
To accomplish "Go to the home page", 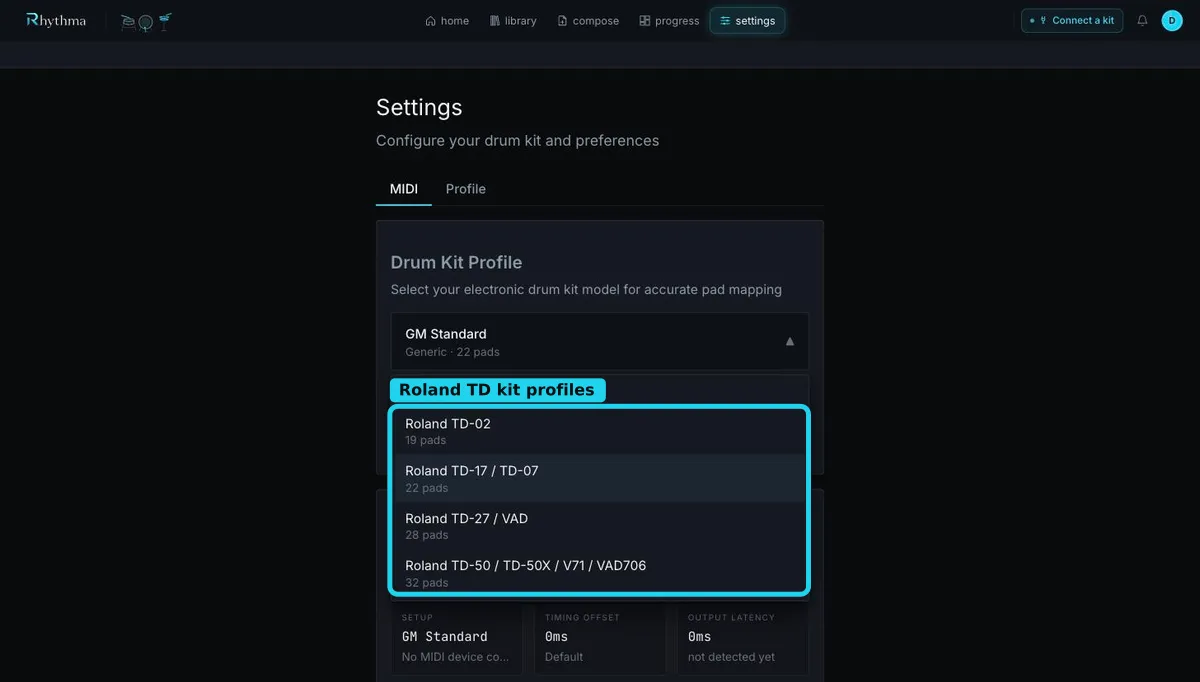I will (447, 20).
